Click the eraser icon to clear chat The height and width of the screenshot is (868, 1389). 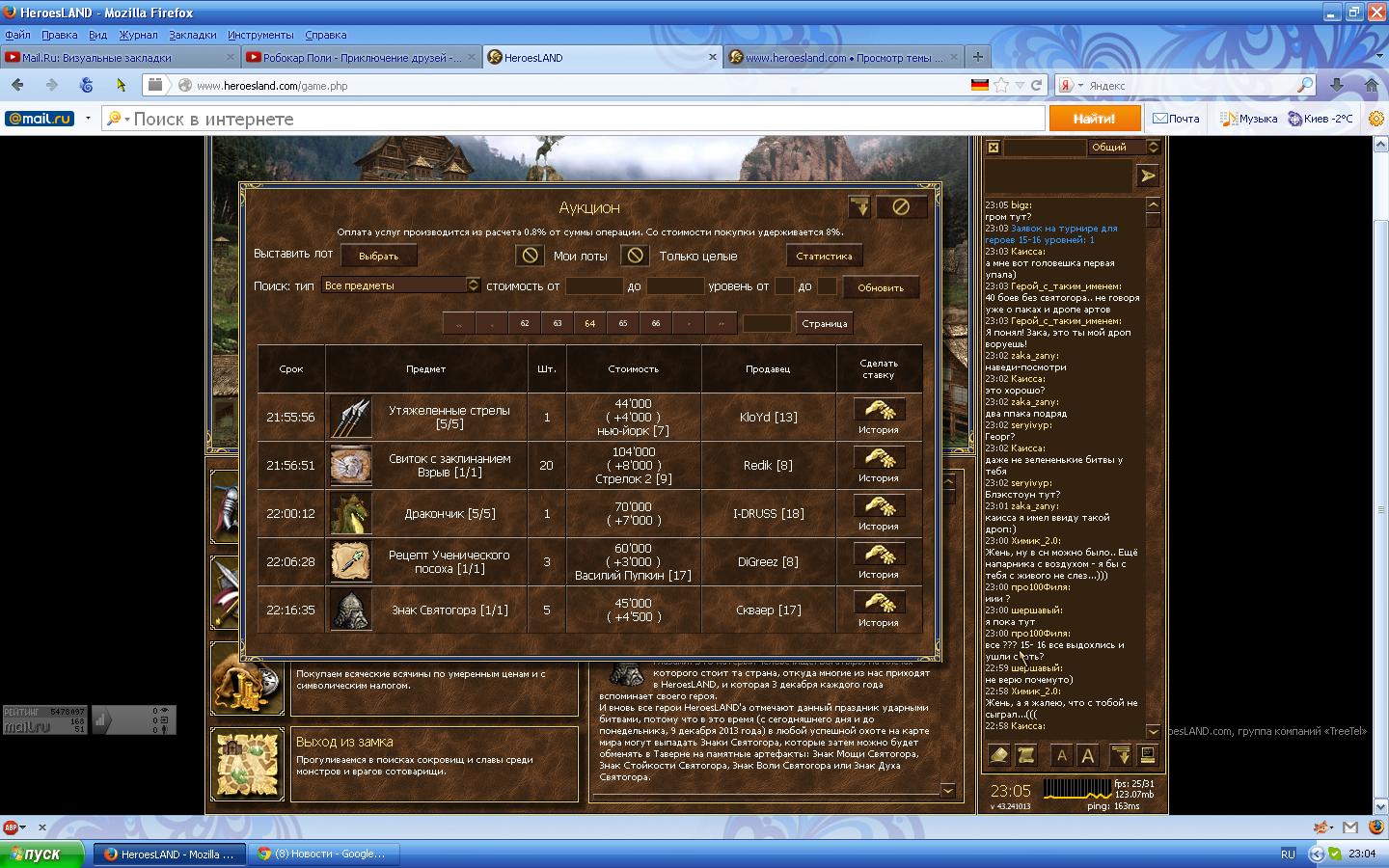999,756
